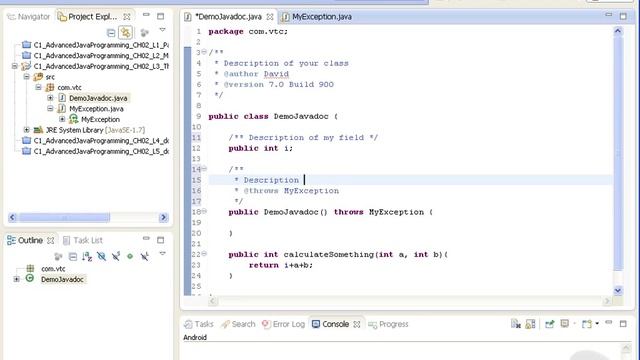Switch to the Navigator tab
This screenshot has width=640, height=360.
tap(29, 17)
